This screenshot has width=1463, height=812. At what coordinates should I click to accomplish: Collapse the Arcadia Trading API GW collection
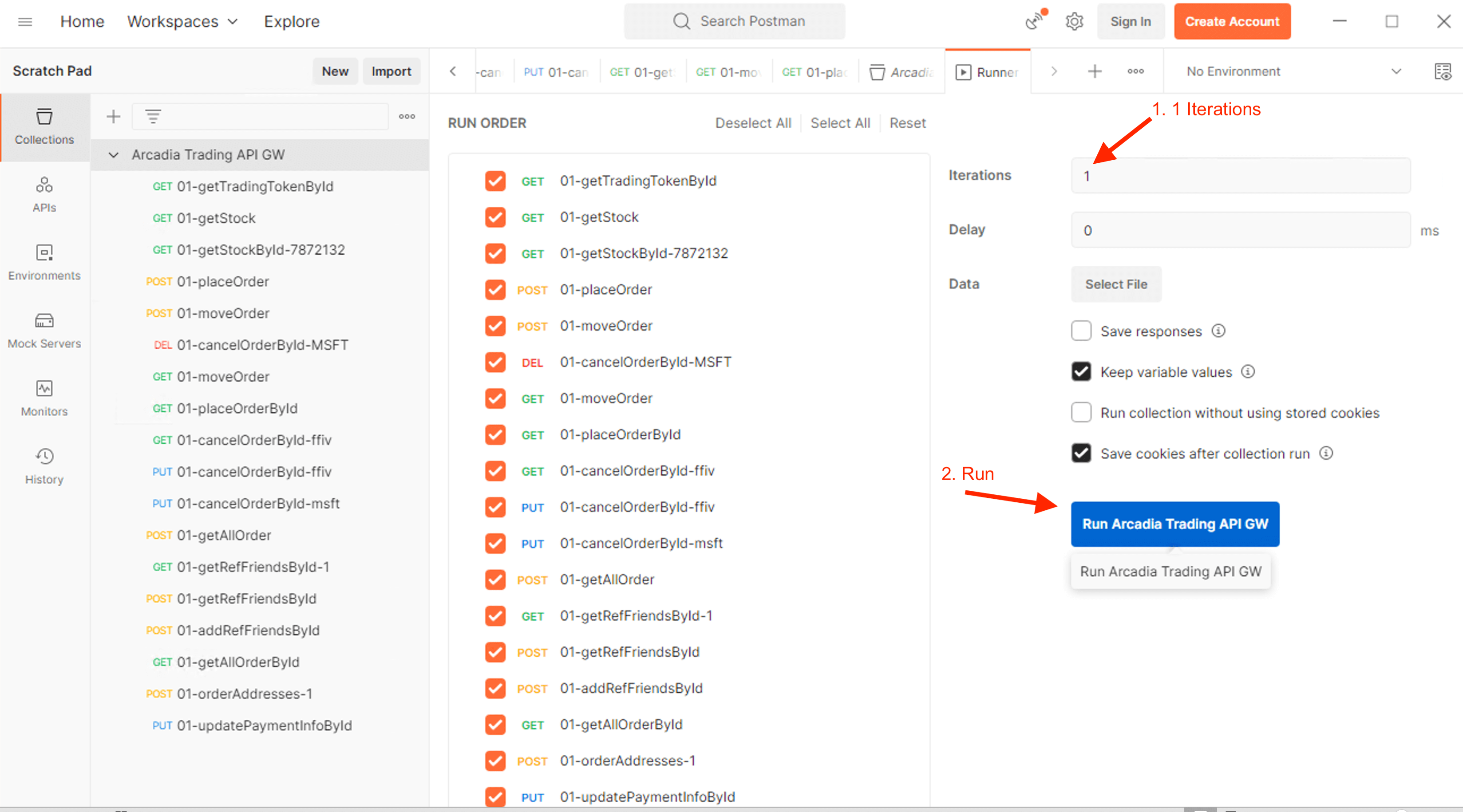click(114, 155)
